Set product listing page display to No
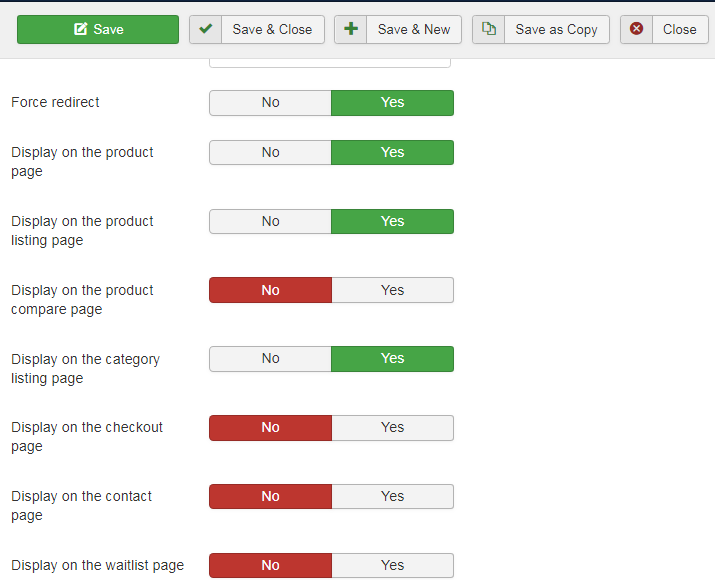 click(270, 221)
